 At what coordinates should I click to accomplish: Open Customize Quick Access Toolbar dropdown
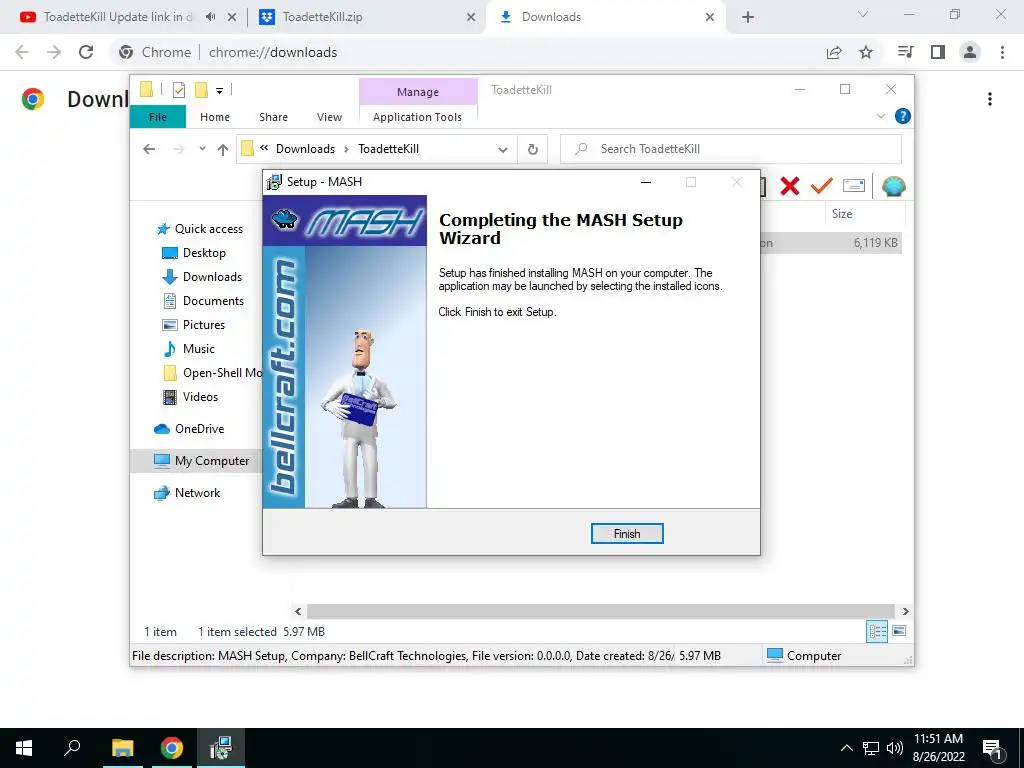coord(219,91)
